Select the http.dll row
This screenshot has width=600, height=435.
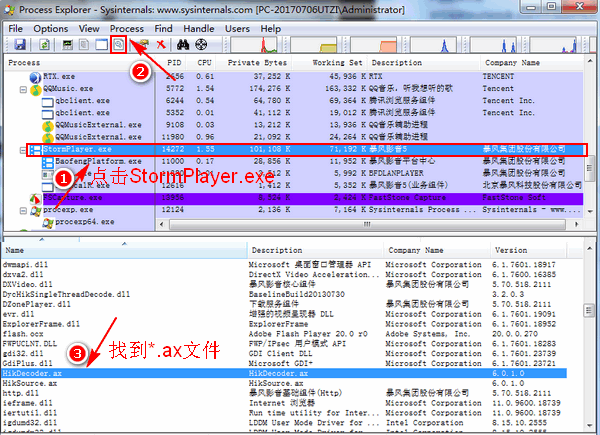(x=284, y=393)
